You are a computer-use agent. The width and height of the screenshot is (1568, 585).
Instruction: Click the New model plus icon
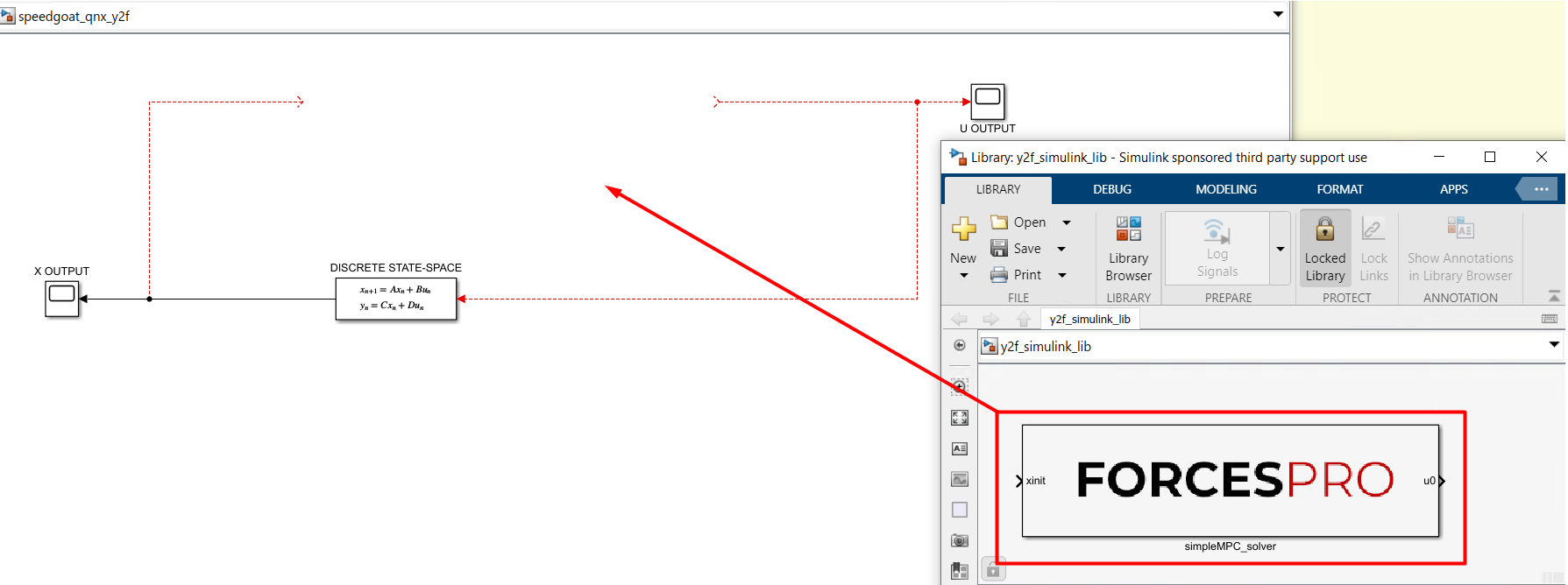(x=963, y=229)
